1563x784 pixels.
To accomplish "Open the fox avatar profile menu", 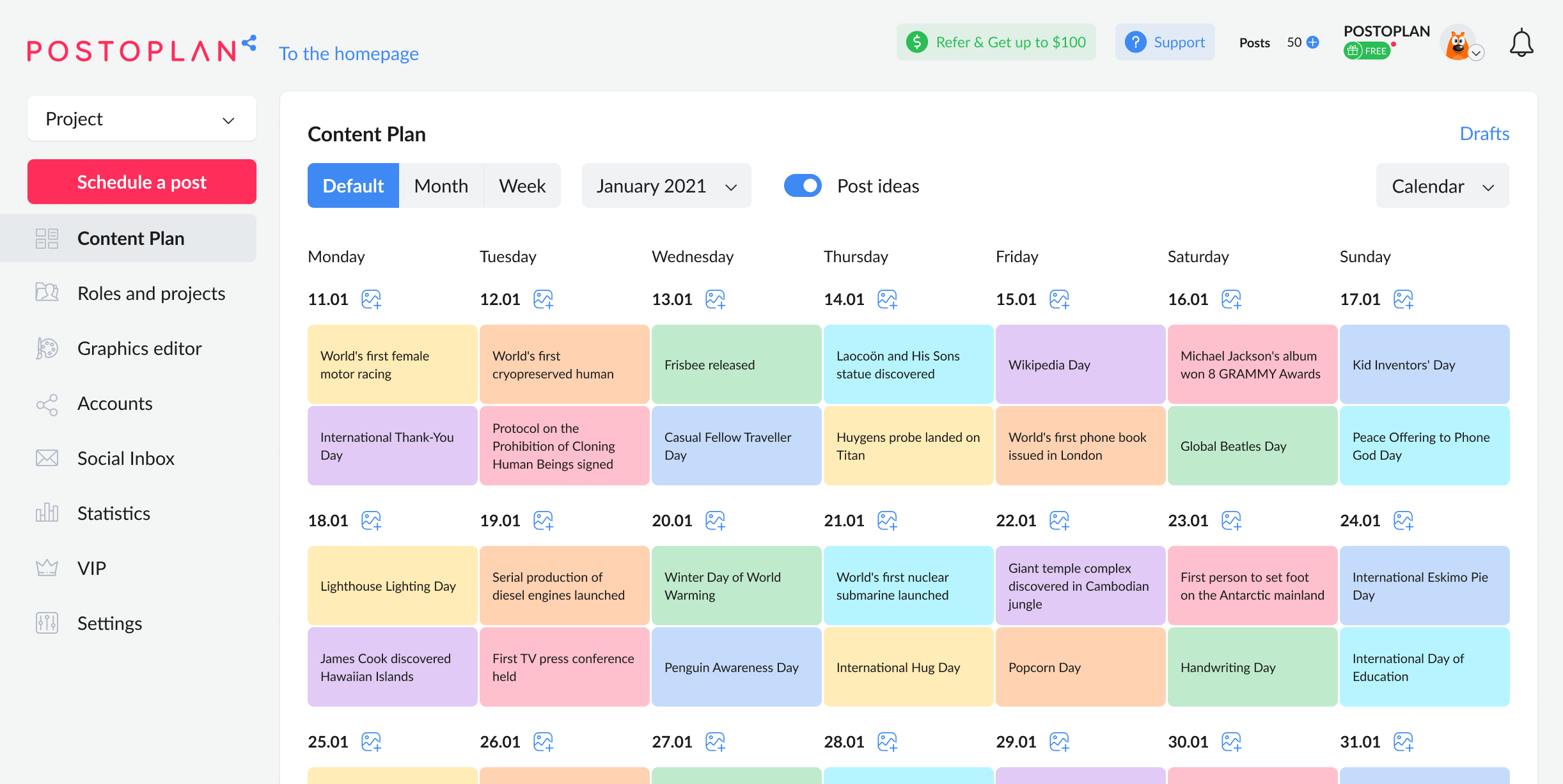I will point(1457,43).
